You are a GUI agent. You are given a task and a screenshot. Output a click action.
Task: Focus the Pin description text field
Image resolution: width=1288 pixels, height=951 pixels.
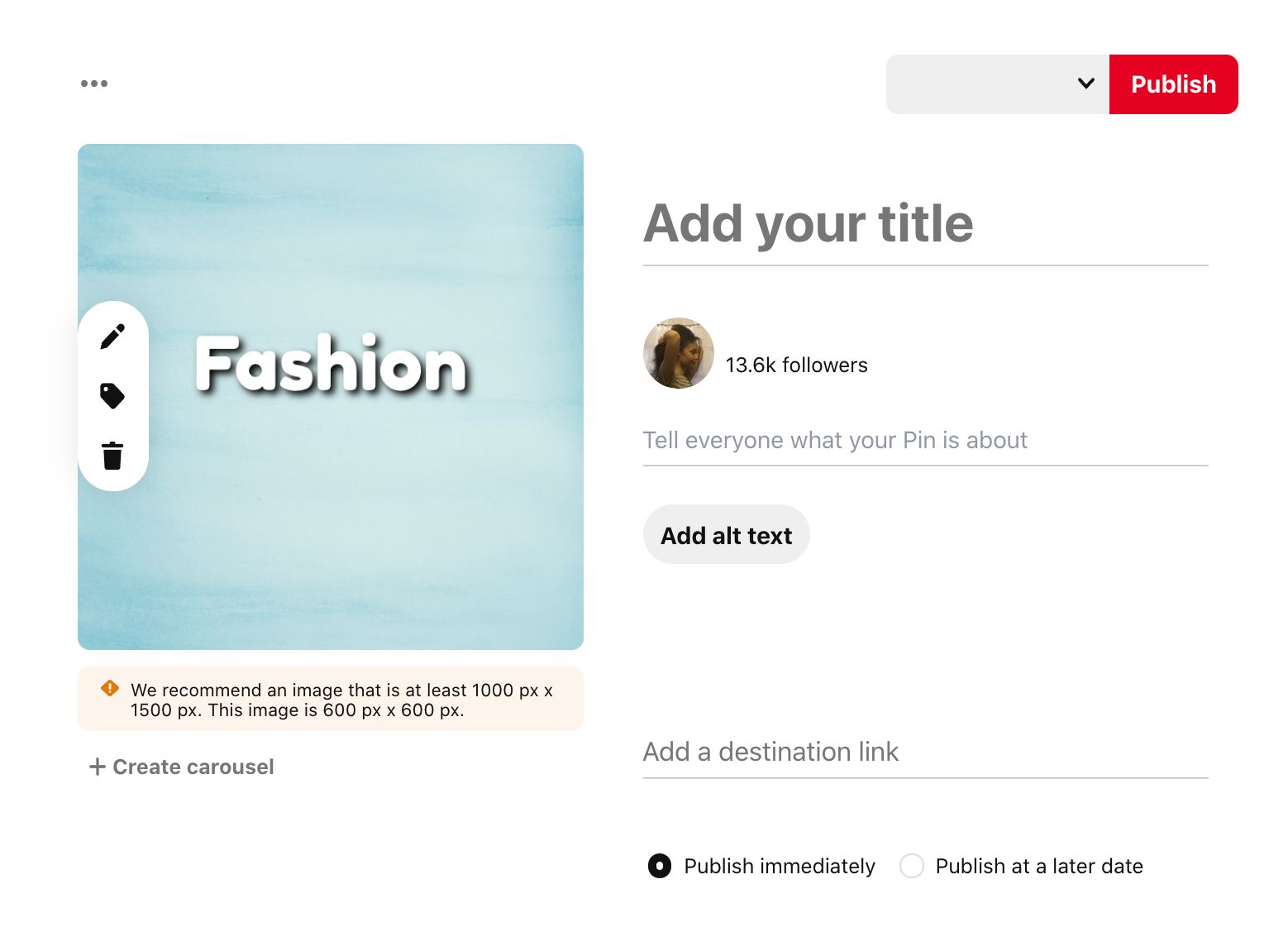(924, 440)
